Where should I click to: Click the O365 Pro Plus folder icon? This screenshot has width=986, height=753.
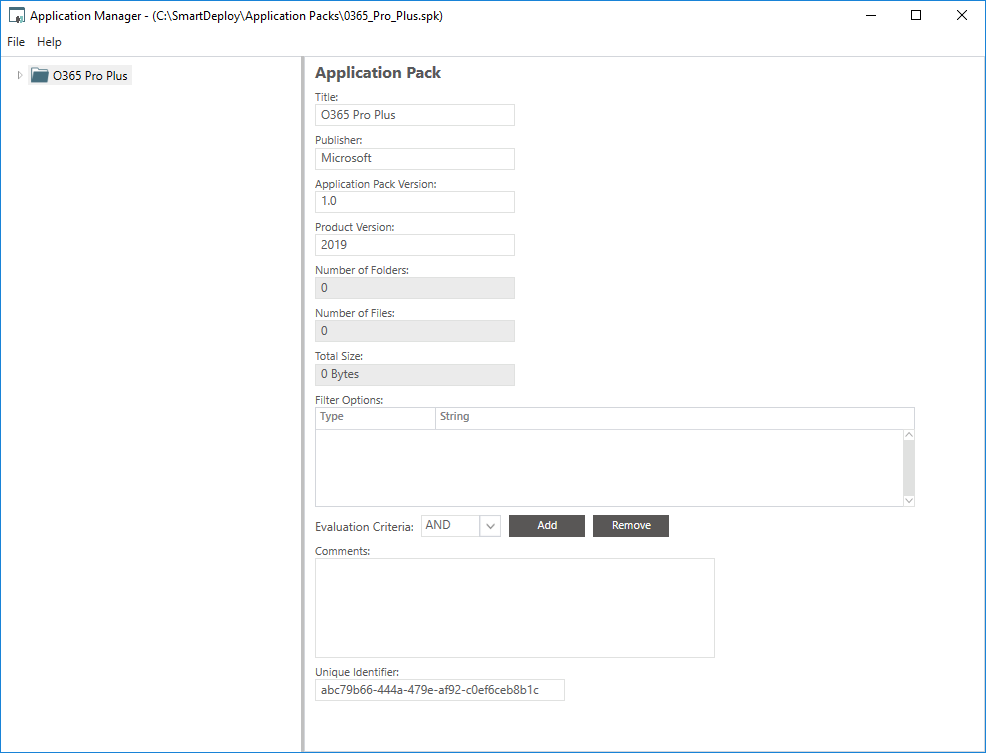tap(40, 75)
